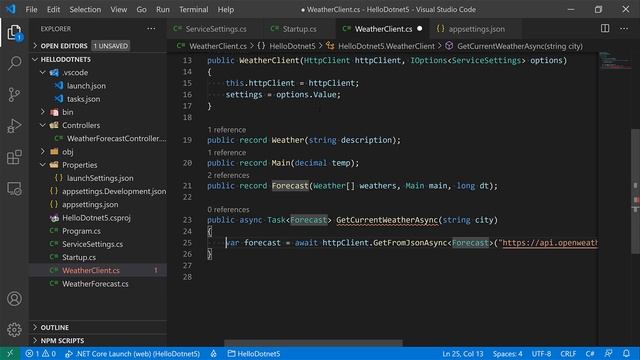This screenshot has height=360, width=640.
Task: Click the '0 references' CodeLens link
Action: click(228, 209)
